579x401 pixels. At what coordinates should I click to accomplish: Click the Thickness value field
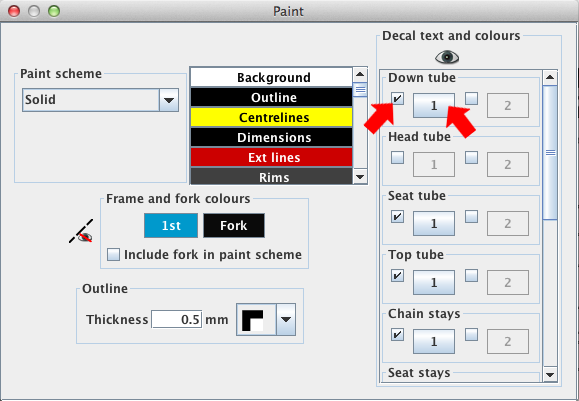[177, 319]
